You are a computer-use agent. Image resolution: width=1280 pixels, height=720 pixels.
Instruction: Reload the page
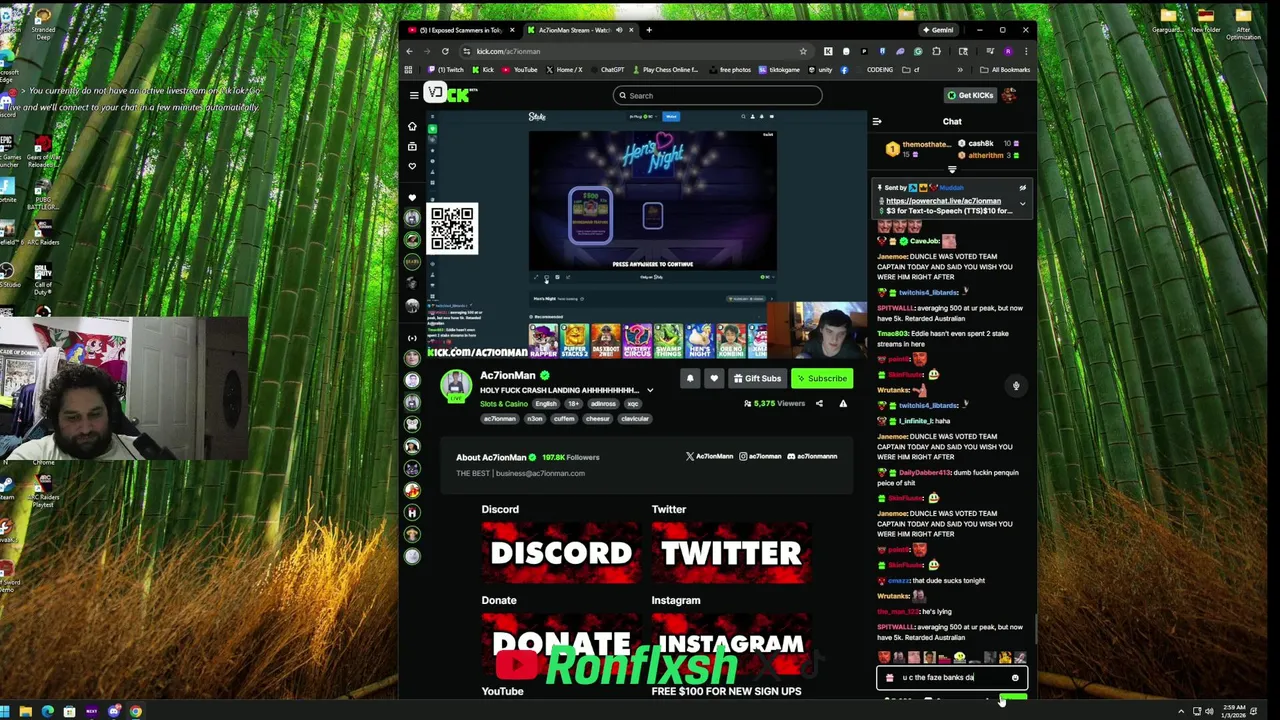(445, 51)
